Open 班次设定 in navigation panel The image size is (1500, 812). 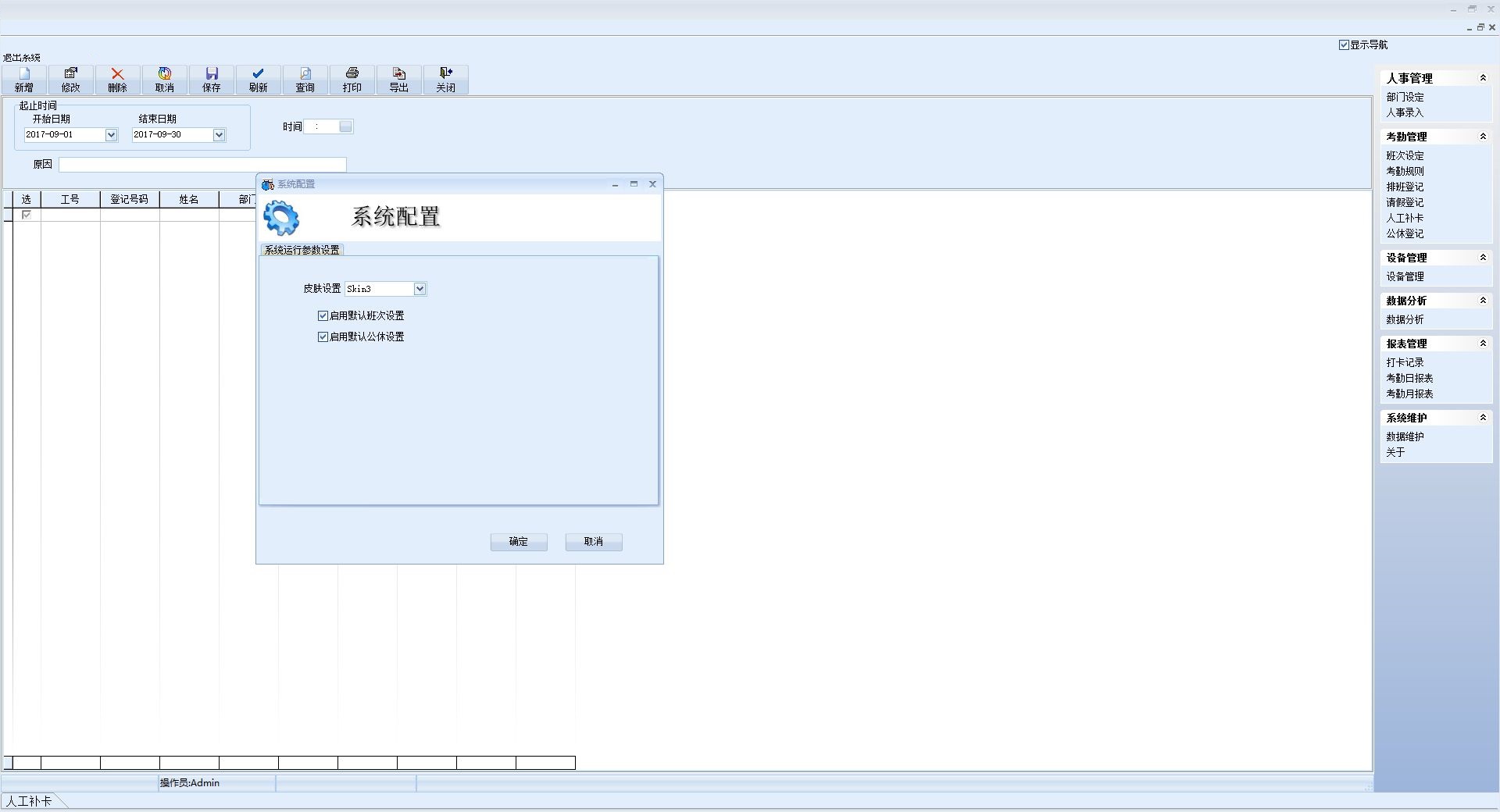pos(1405,155)
